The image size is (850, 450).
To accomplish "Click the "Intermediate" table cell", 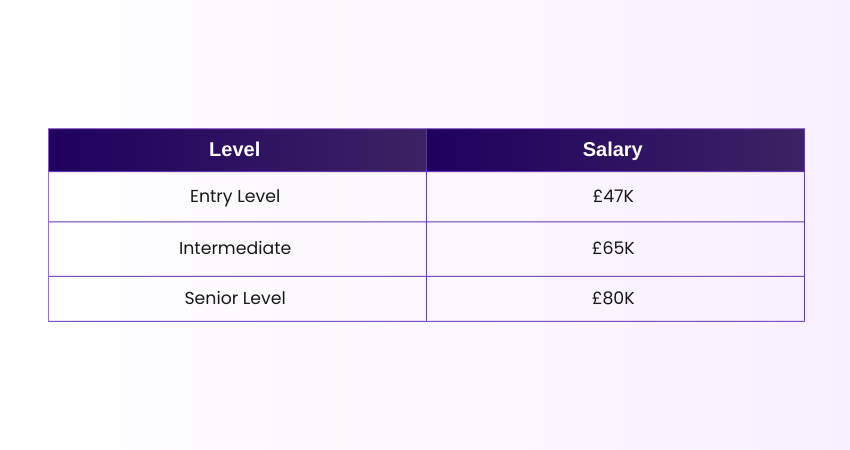I will pos(235,248).
